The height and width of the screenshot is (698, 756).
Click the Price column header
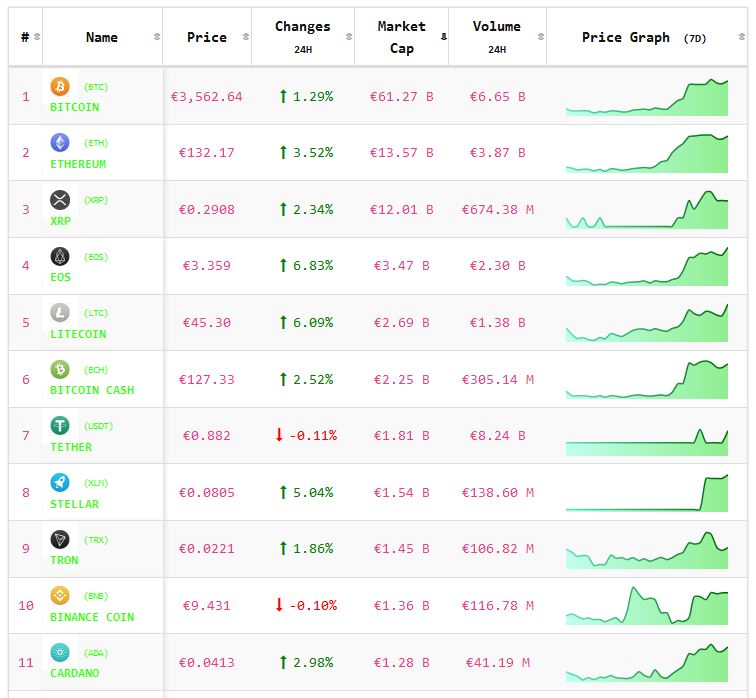206,37
